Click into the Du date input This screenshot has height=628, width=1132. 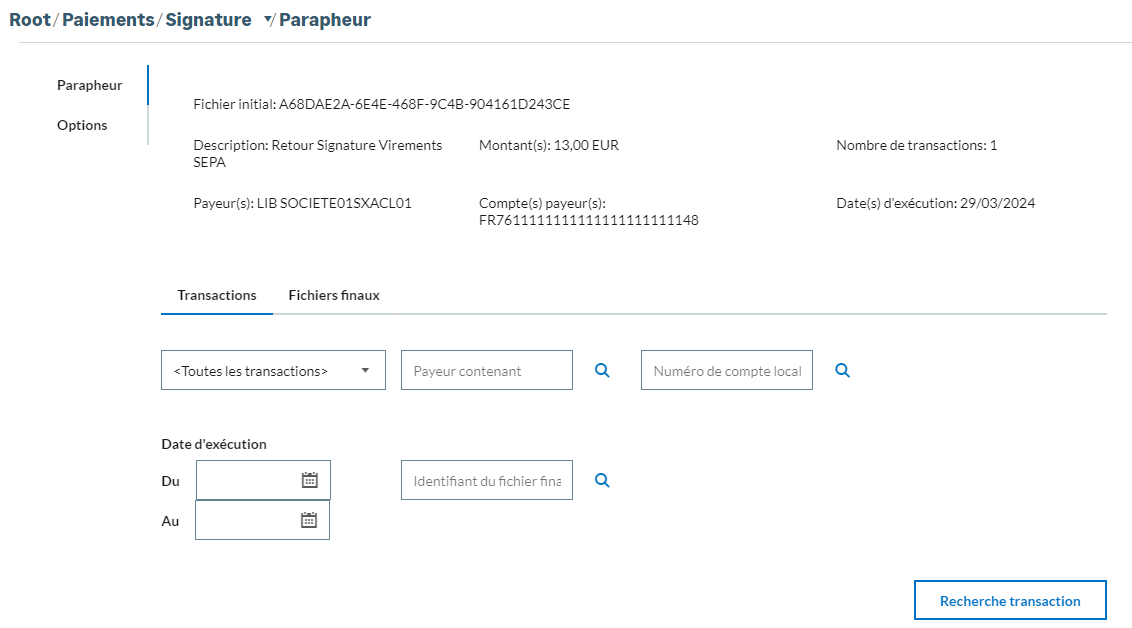248,480
